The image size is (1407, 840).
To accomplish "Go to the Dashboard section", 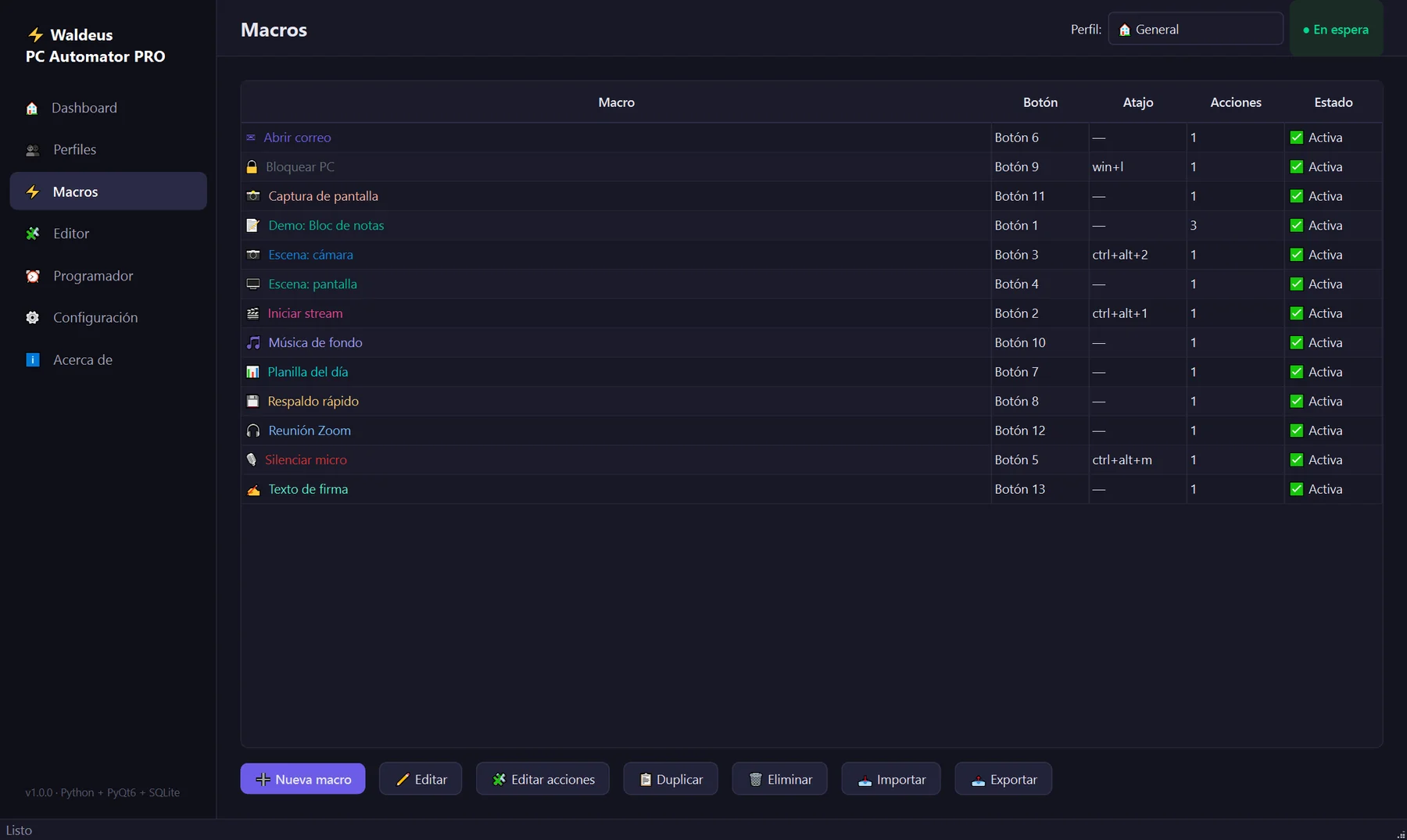I will click(x=108, y=108).
